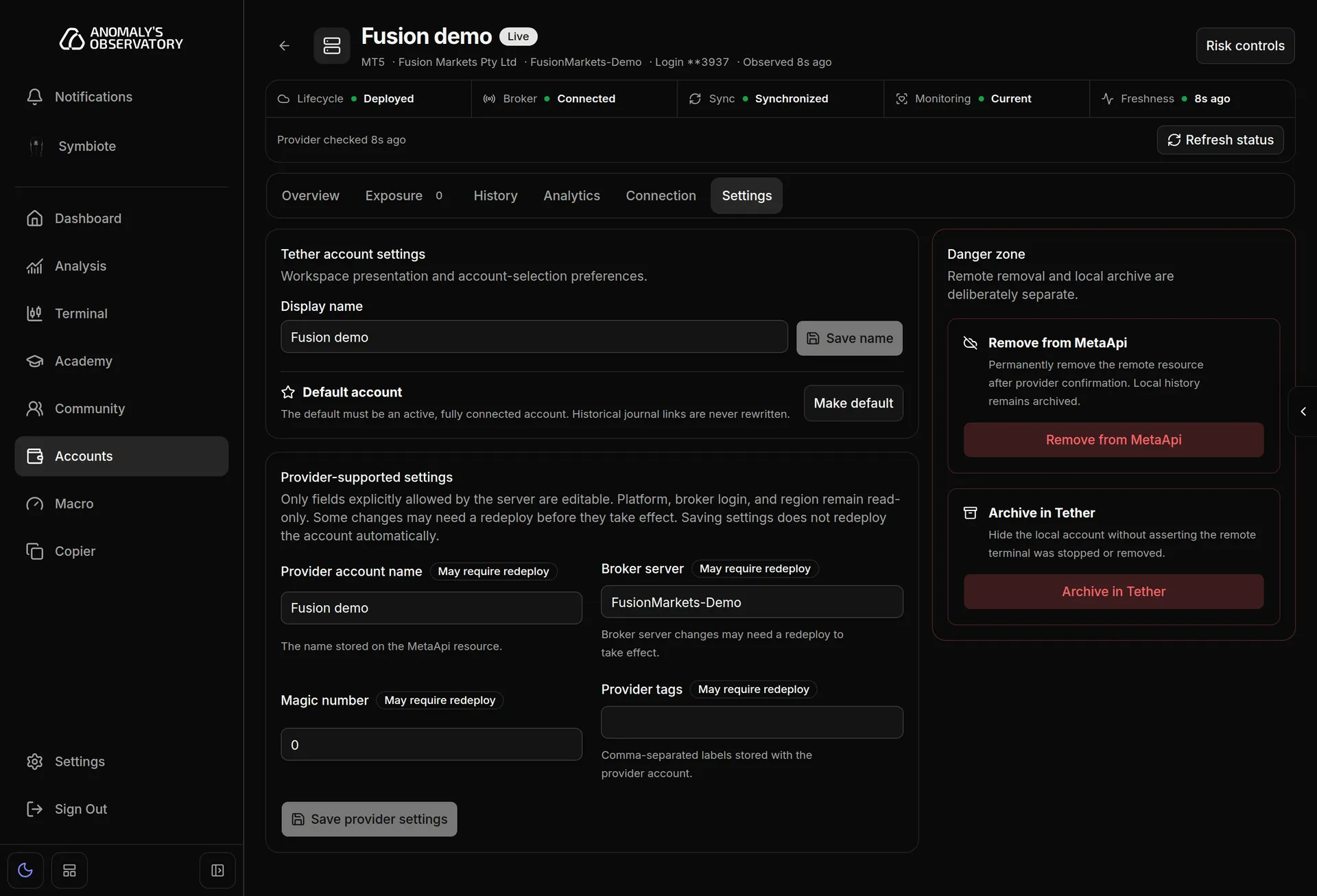The width and height of the screenshot is (1317, 896).
Task: Switch to the History tab
Action: (x=495, y=196)
